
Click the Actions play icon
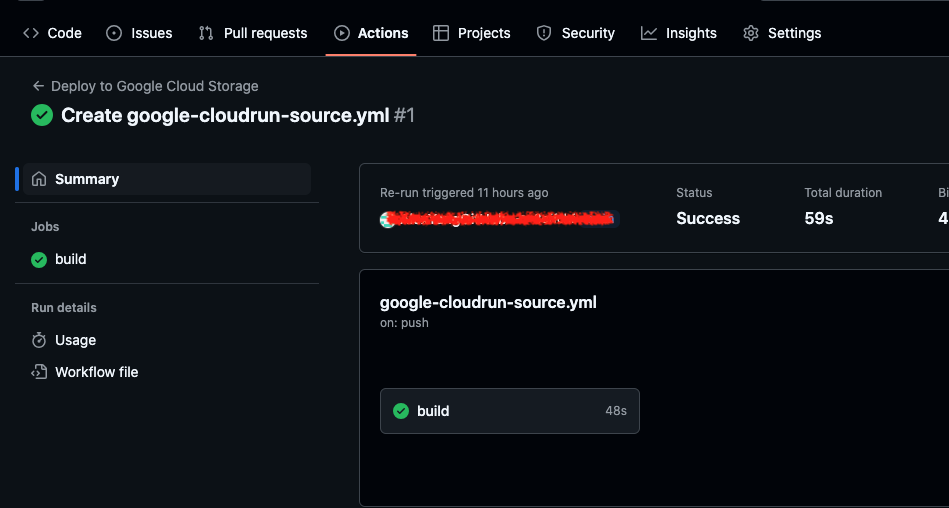(342, 33)
